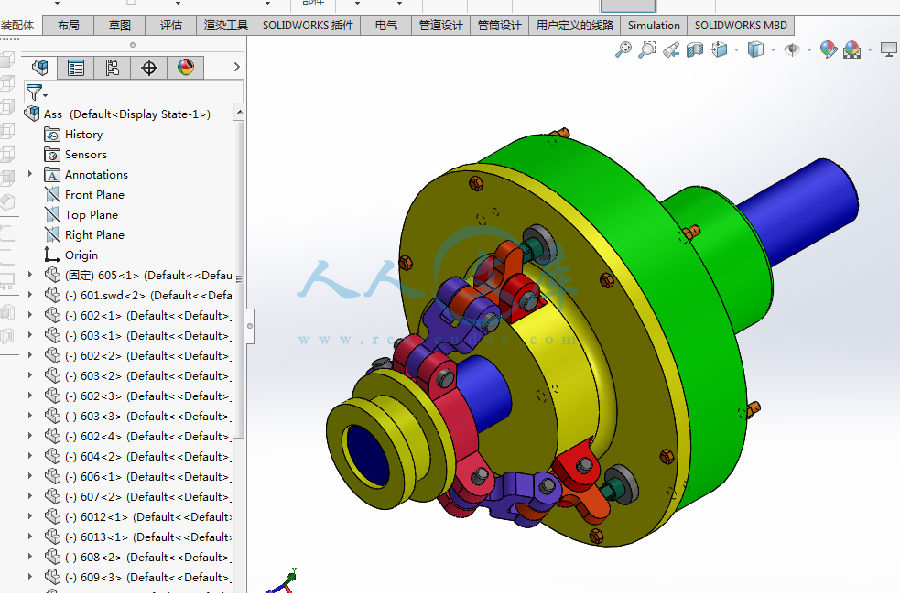Expand the 601.swd<2> component node
Image resolution: width=900 pixels, height=593 pixels.
[x=30, y=294]
